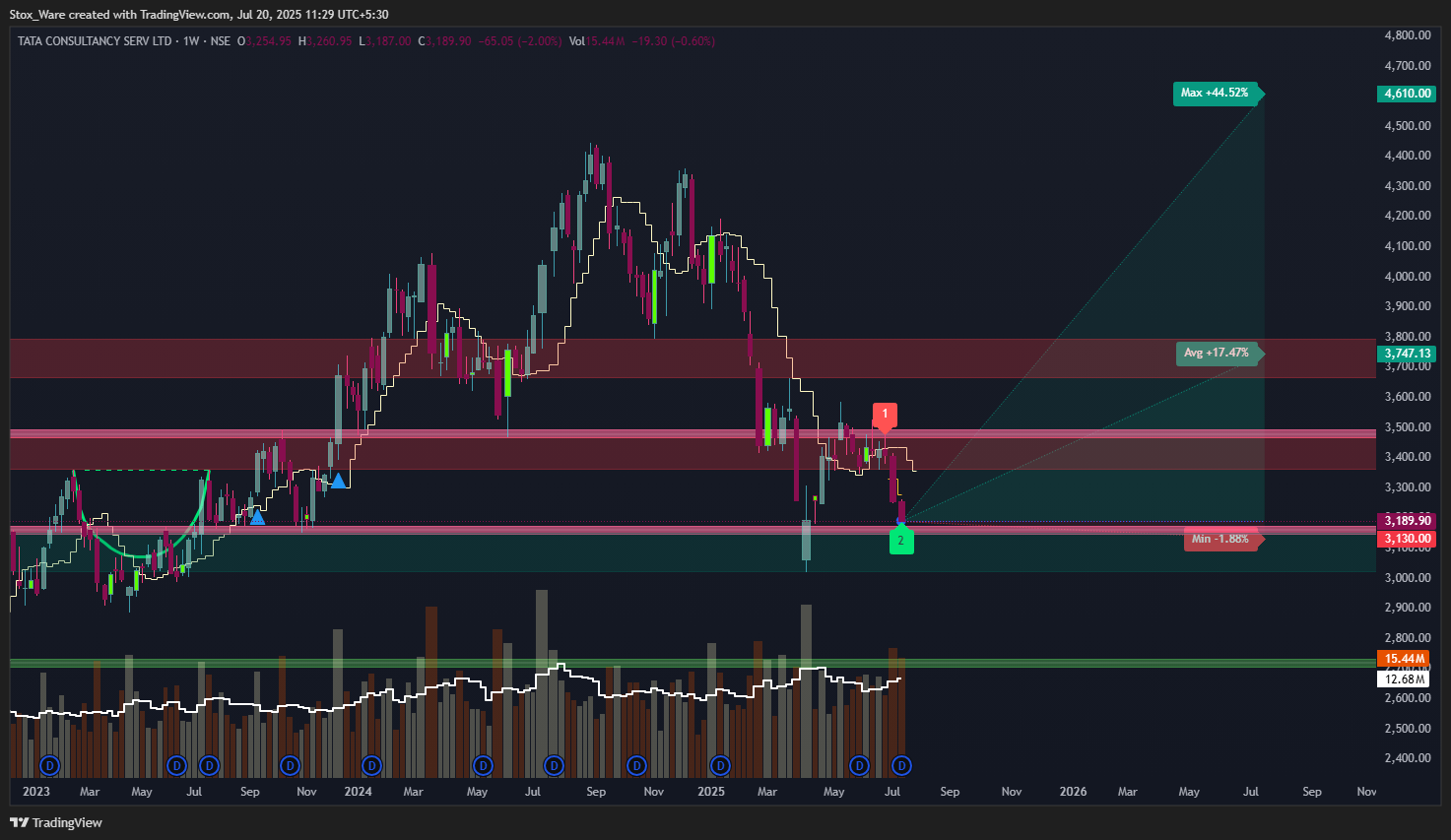Click 3,500.00 on the price axis
The height and width of the screenshot is (840, 1451).
pos(1408,427)
